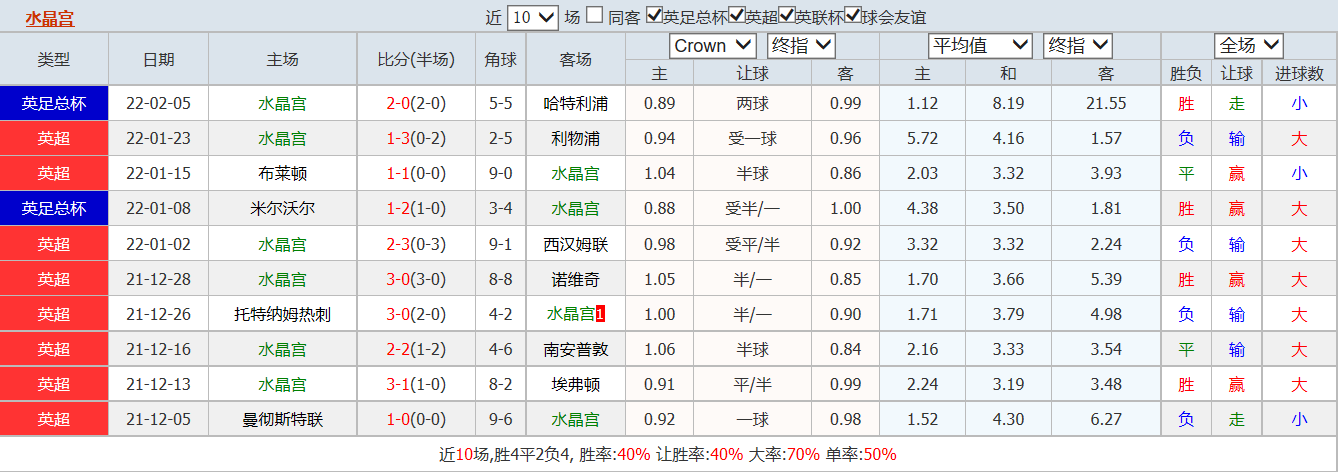Image resolution: width=1338 pixels, height=472 pixels.
Task: Click the 曼彻斯特联 home team link
Action: (x=282, y=419)
